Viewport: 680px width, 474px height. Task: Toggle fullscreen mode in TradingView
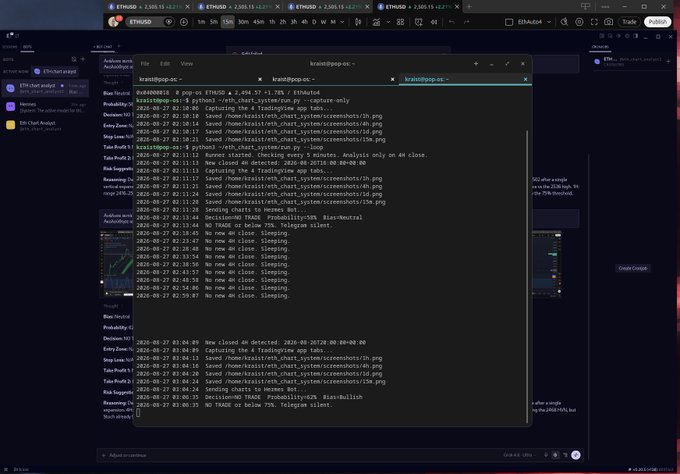(x=594, y=22)
